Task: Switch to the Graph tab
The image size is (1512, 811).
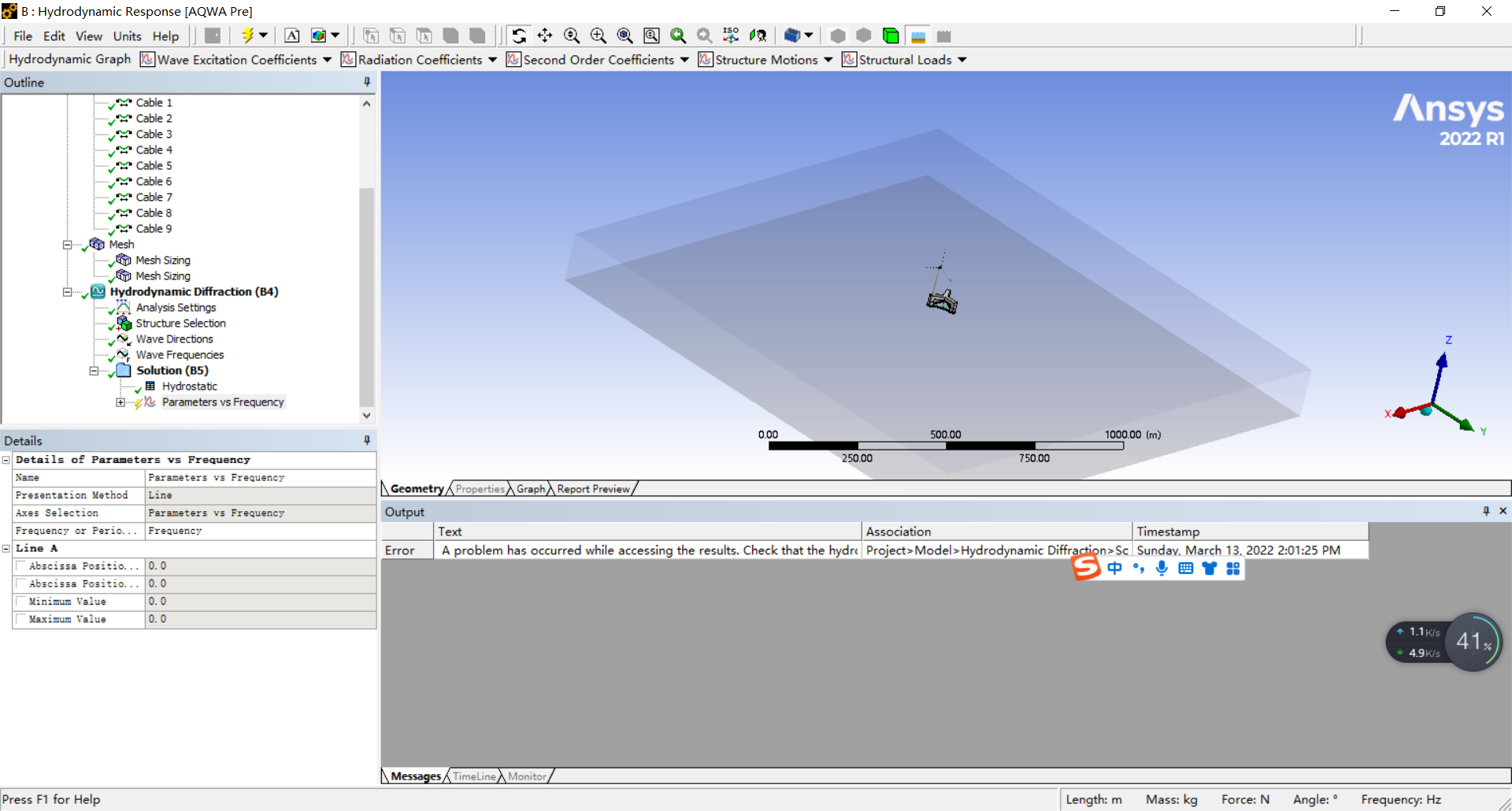Action: (x=531, y=489)
